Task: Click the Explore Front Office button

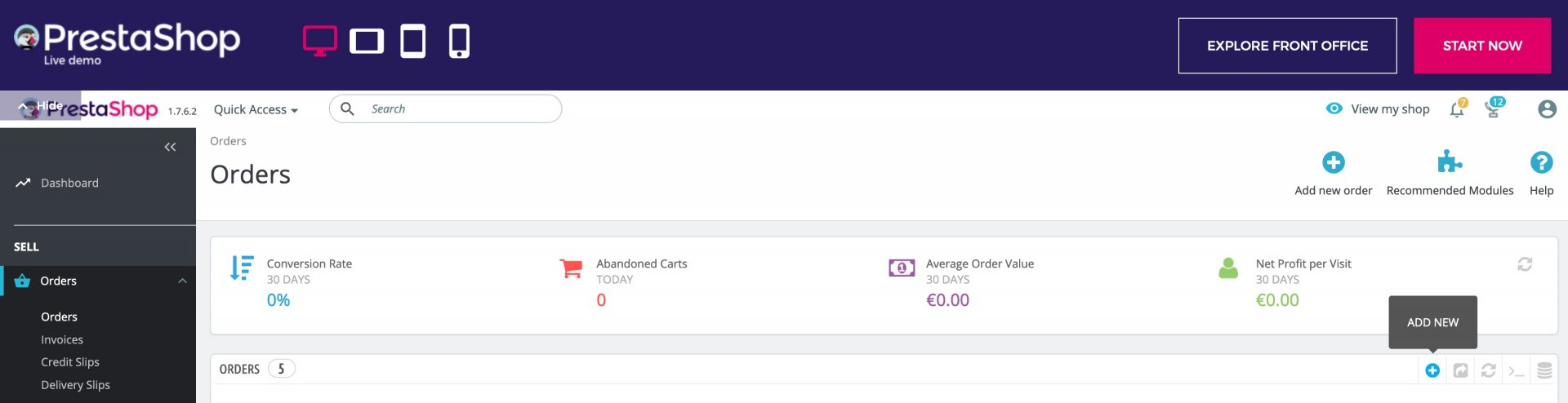Action: (x=1286, y=46)
